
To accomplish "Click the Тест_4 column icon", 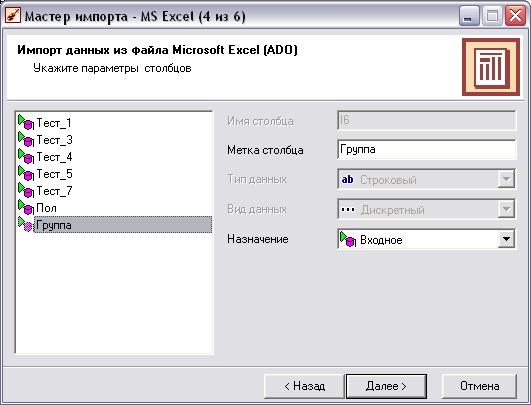I will point(26,156).
